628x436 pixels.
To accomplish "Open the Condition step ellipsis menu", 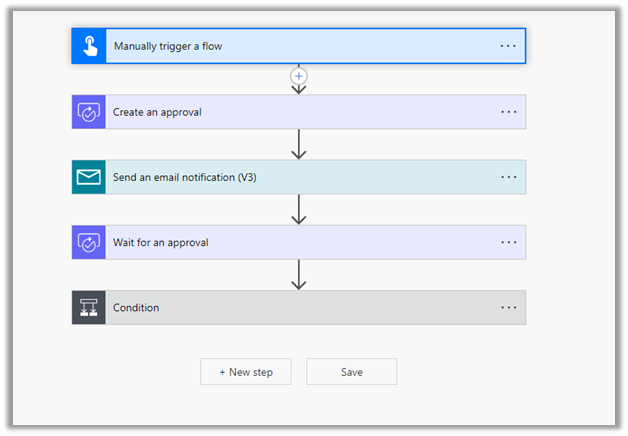I will tap(509, 307).
